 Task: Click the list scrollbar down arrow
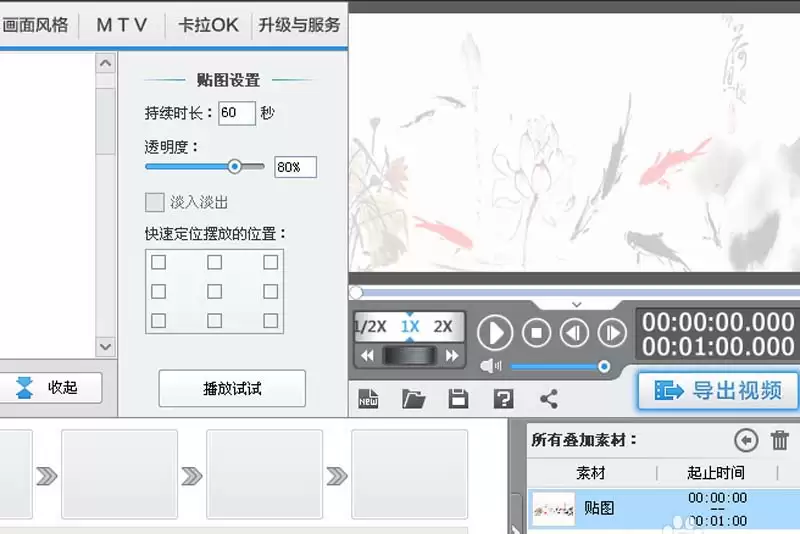(x=106, y=347)
